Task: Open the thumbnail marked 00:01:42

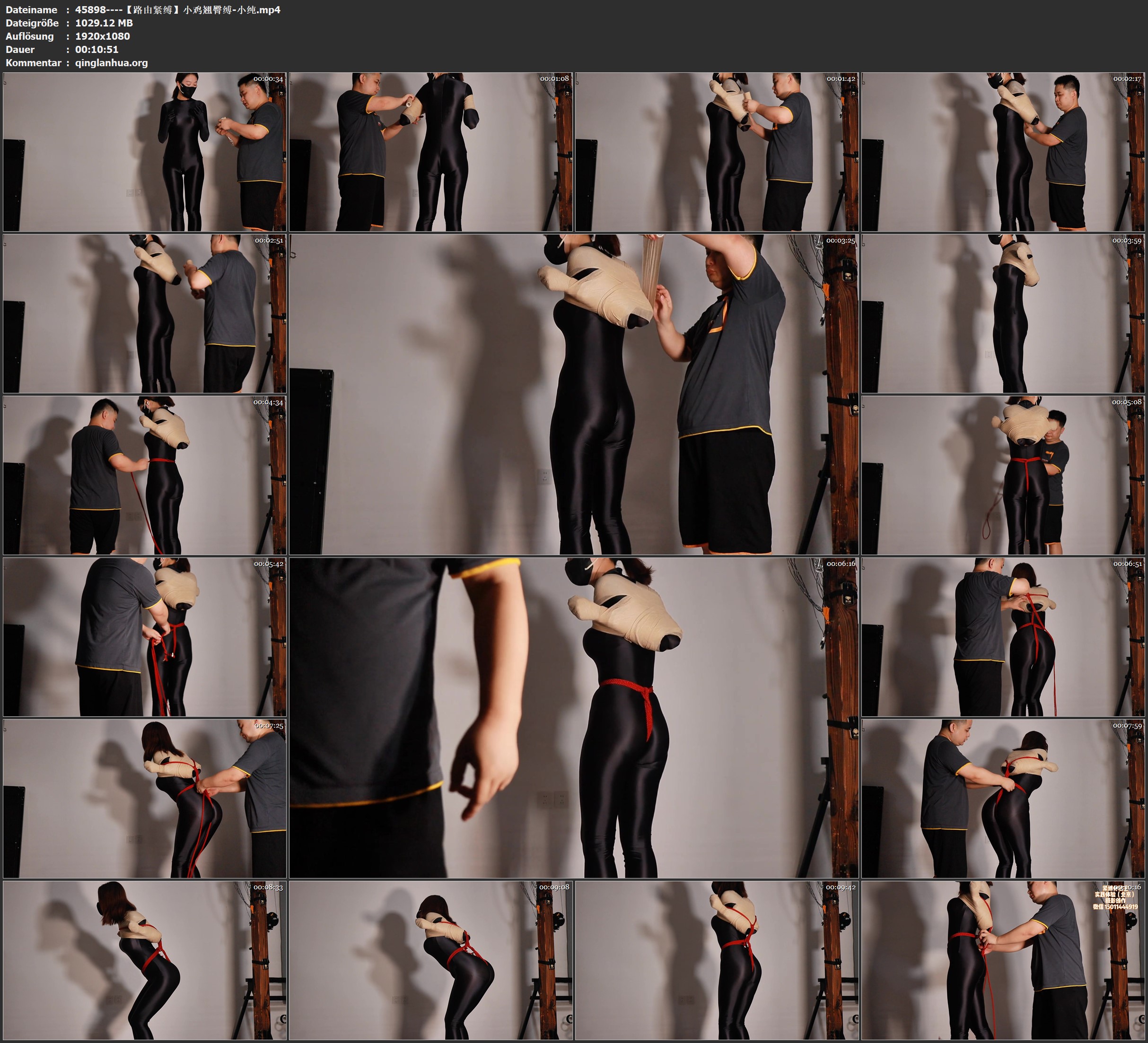Action: point(718,151)
